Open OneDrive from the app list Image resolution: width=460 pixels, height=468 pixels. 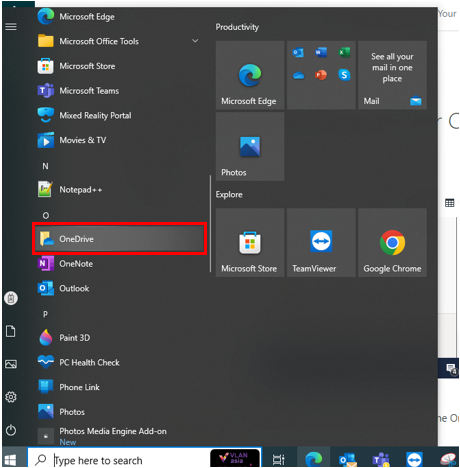tap(119, 239)
